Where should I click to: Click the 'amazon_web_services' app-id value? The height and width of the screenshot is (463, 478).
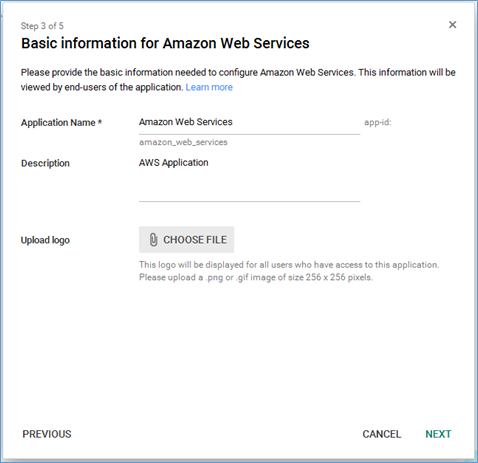[183, 142]
